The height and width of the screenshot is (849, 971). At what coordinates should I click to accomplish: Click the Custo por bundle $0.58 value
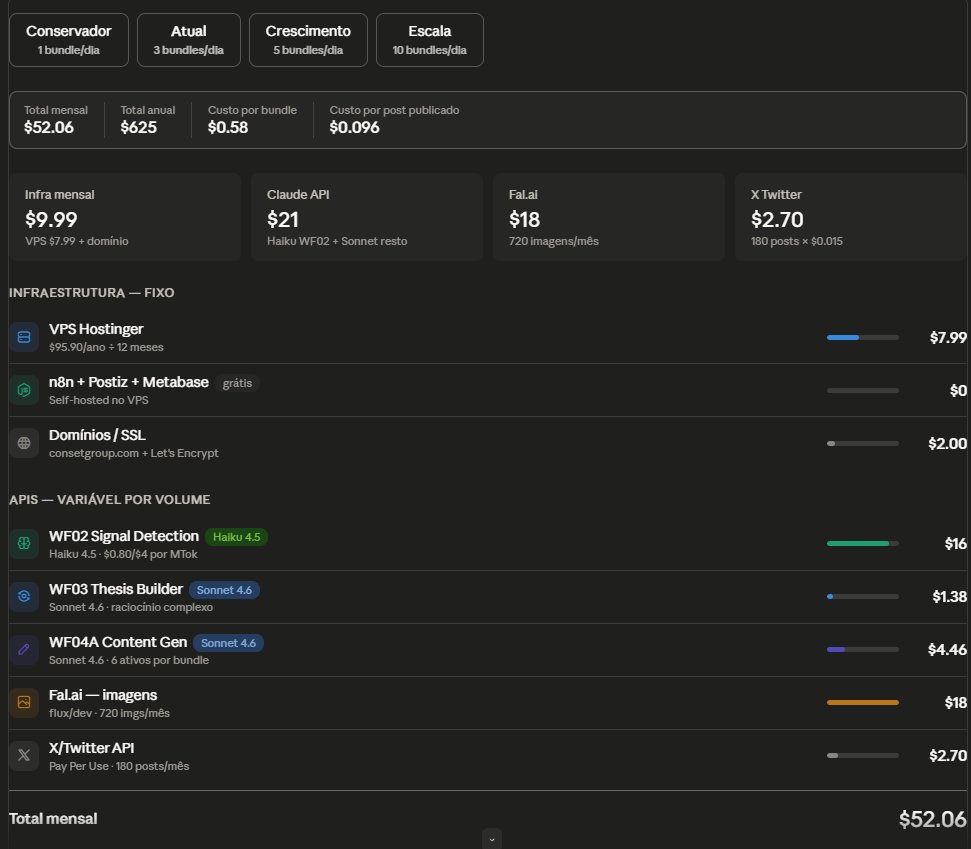pyautogui.click(x=228, y=128)
